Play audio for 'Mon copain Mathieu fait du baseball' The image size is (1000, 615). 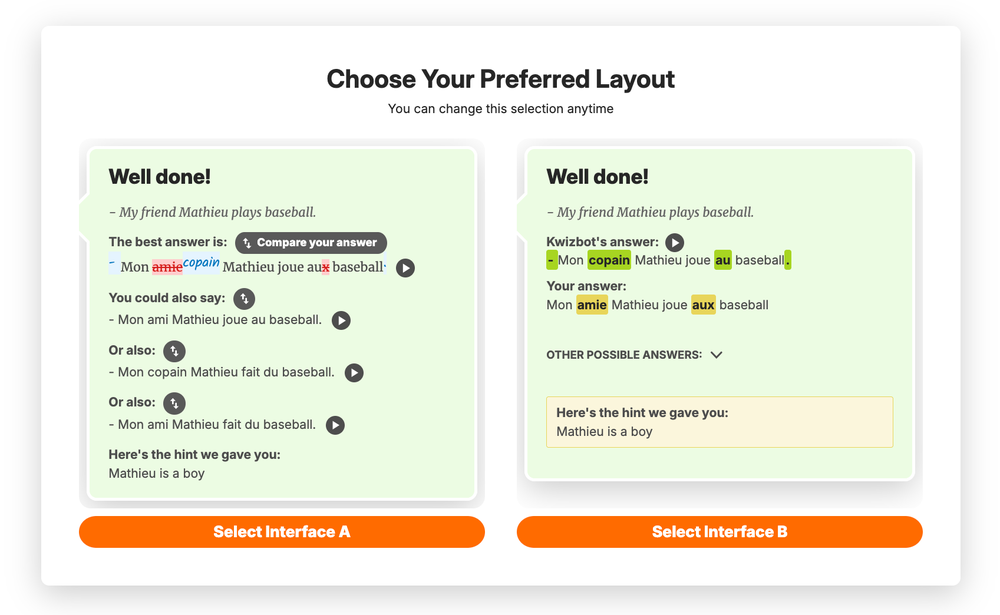[354, 372]
